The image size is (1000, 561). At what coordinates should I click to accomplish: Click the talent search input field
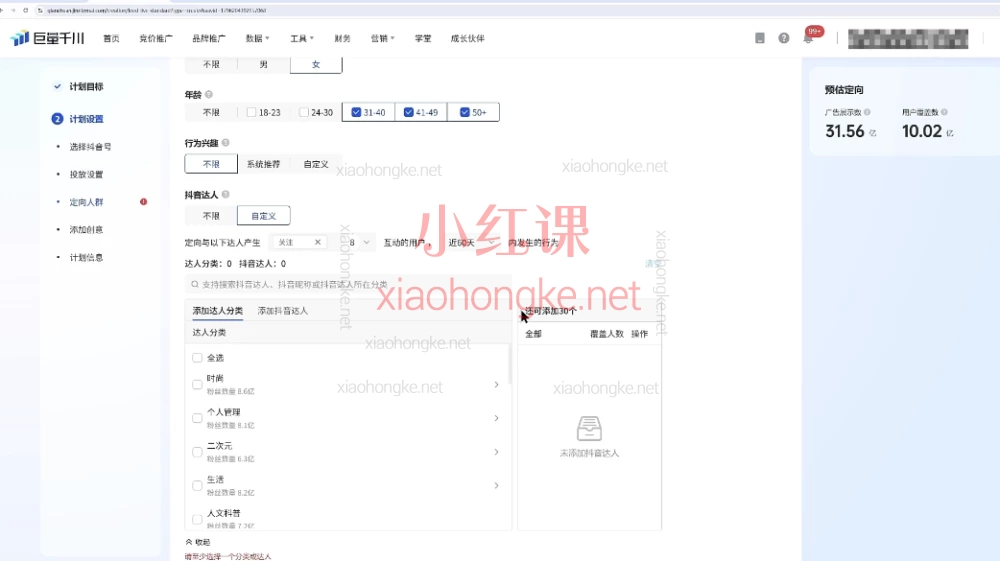pyautogui.click(x=348, y=284)
